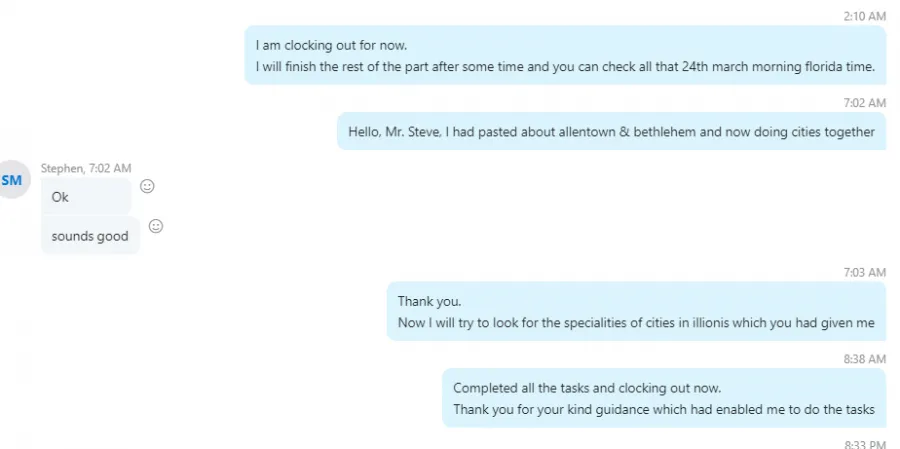Click the message about specialities of cities in illionis

(636, 311)
